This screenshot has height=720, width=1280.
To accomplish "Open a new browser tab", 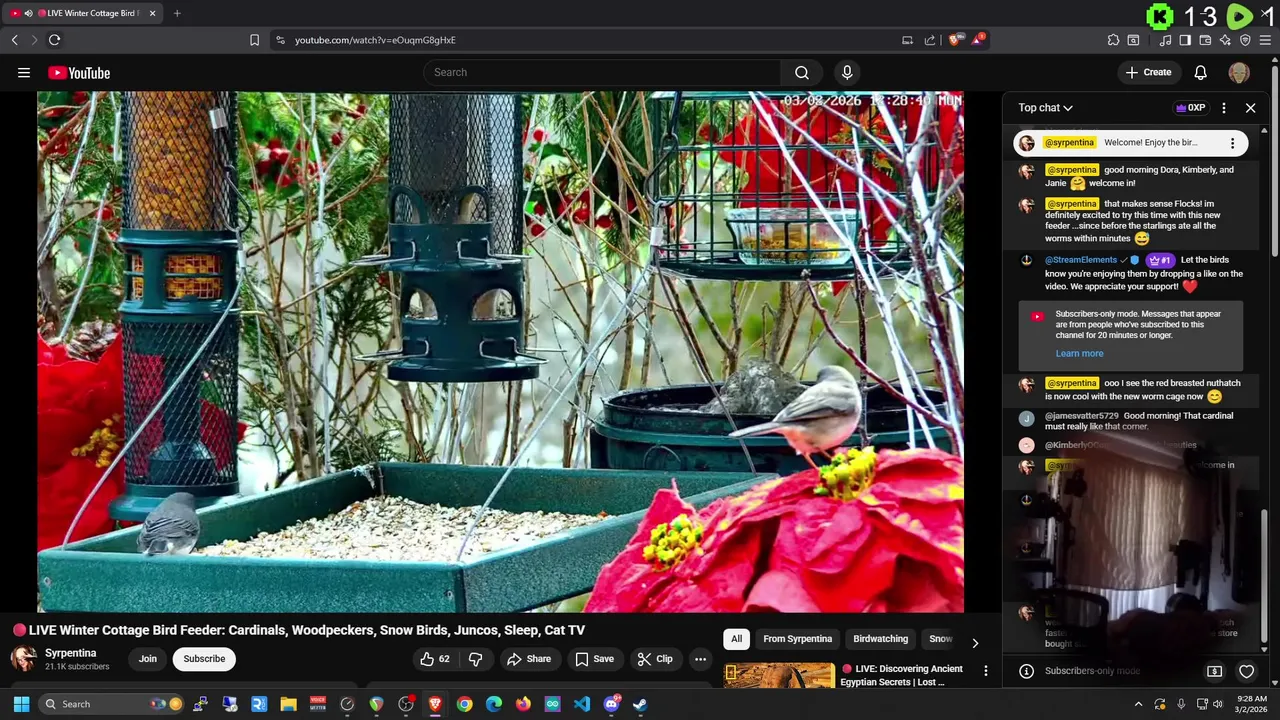I will point(177,13).
